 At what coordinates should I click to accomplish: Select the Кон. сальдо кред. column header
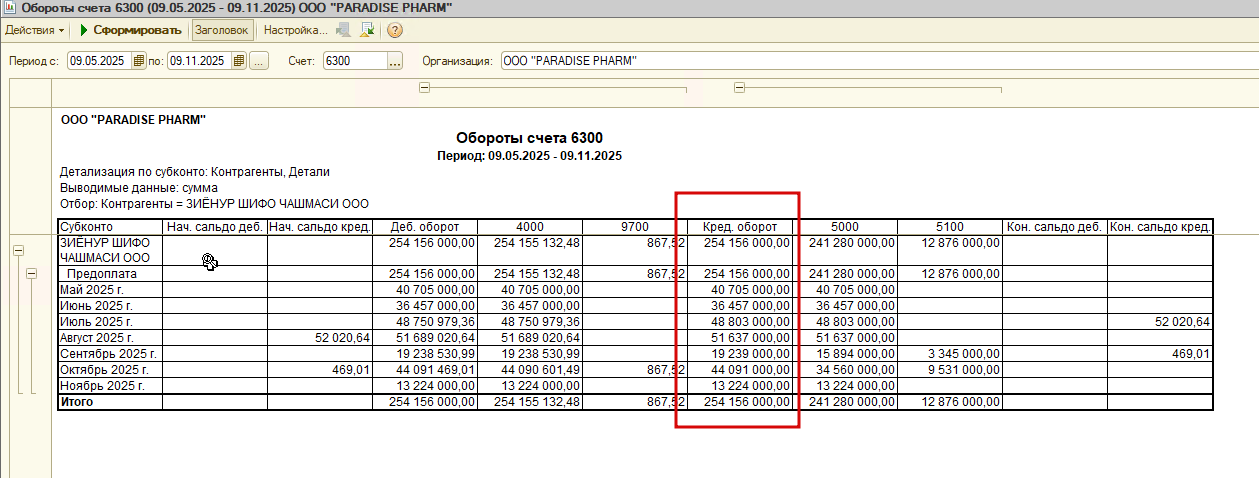tap(1160, 226)
